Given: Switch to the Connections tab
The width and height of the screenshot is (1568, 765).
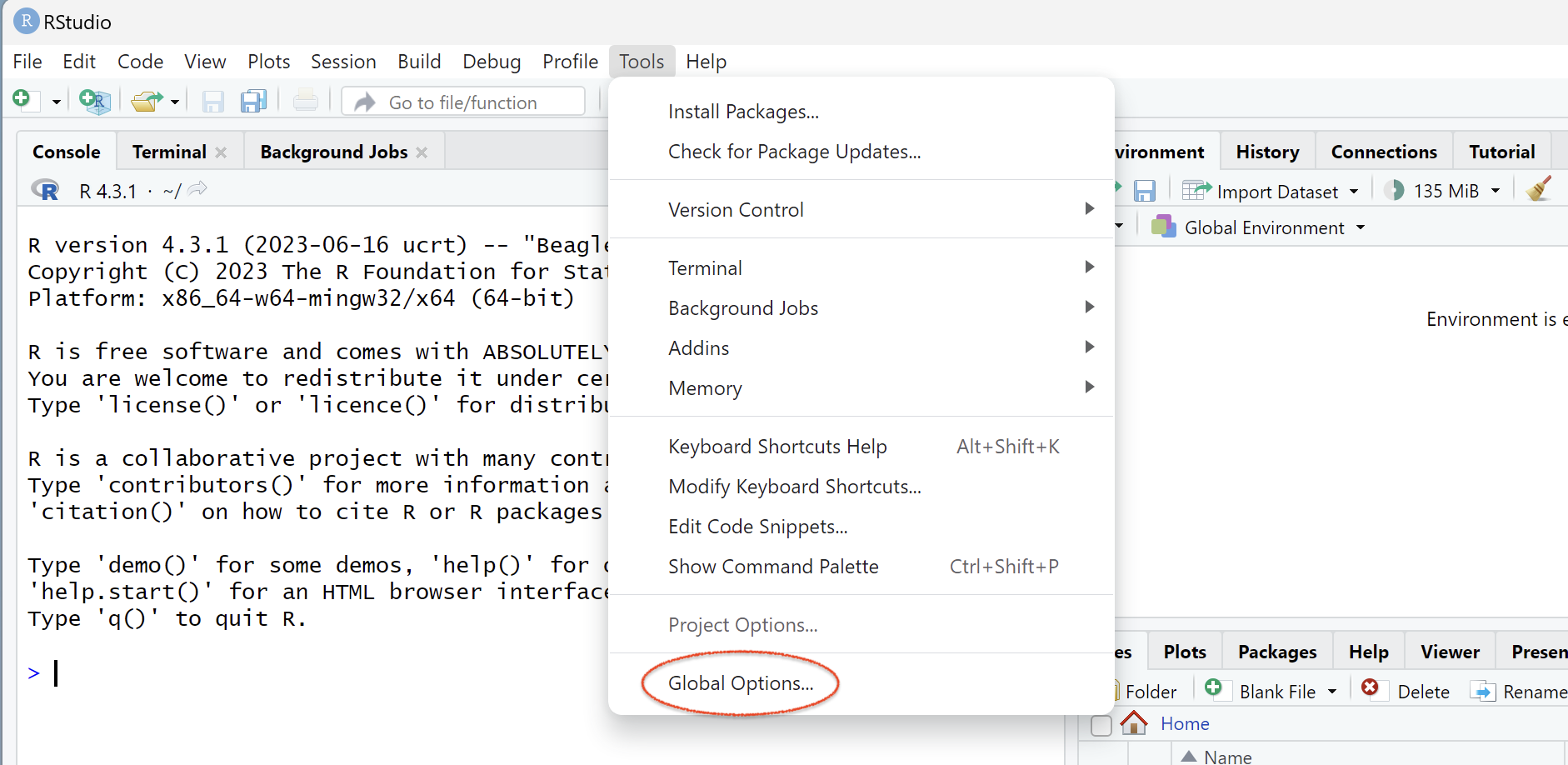Looking at the screenshot, I should 1384,152.
